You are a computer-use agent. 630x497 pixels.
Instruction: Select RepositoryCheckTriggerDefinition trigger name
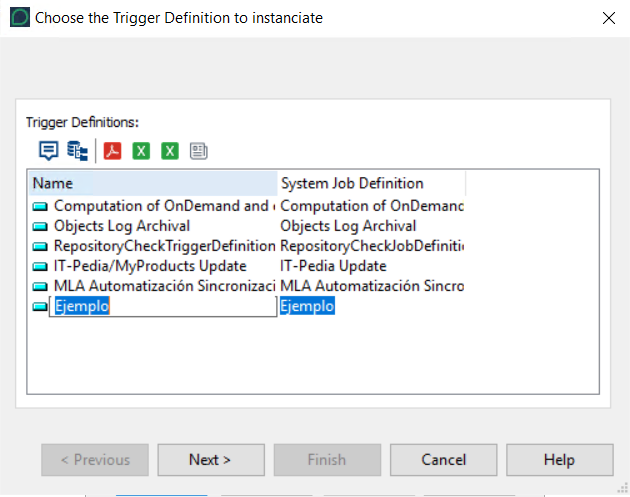(165, 246)
